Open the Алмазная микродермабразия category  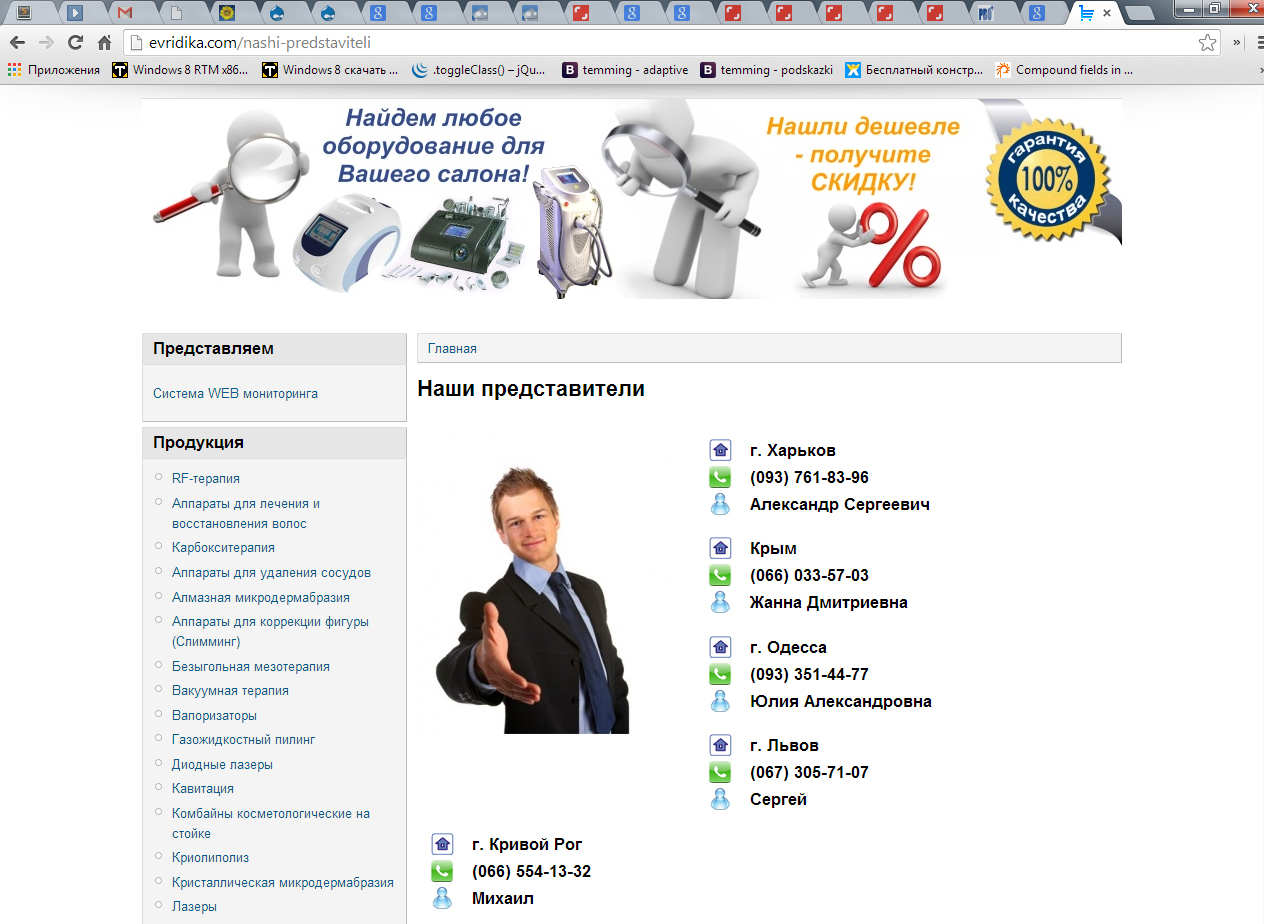click(261, 597)
